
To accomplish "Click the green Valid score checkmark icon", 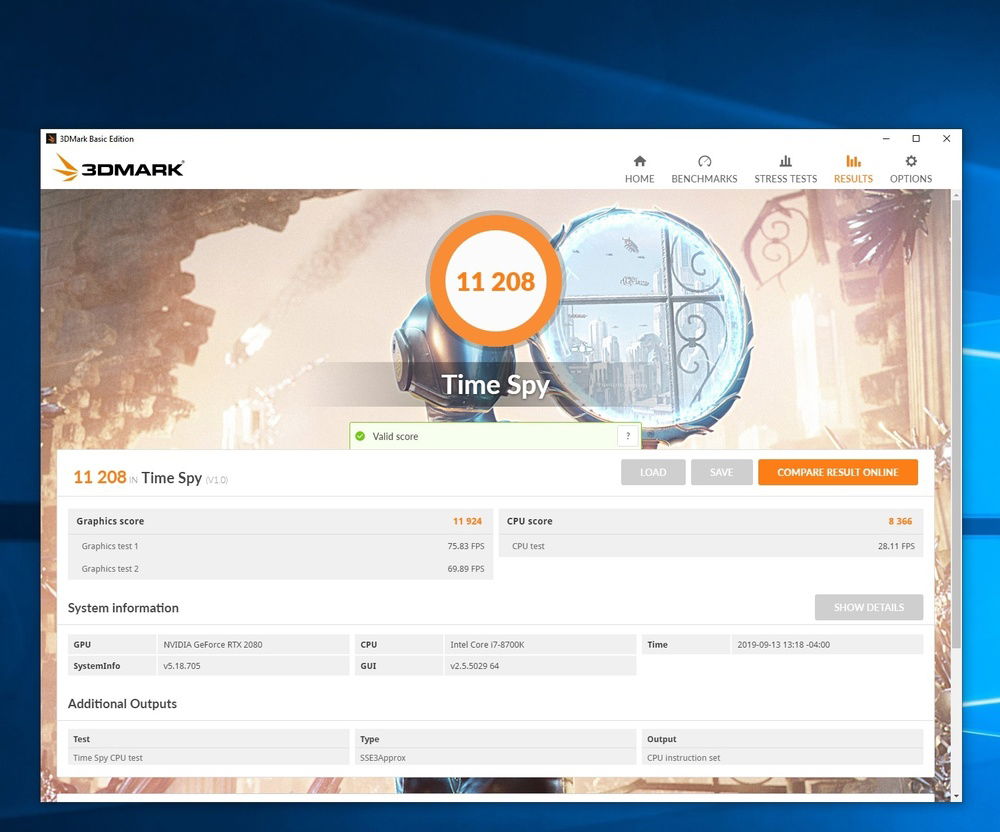I will pos(360,436).
